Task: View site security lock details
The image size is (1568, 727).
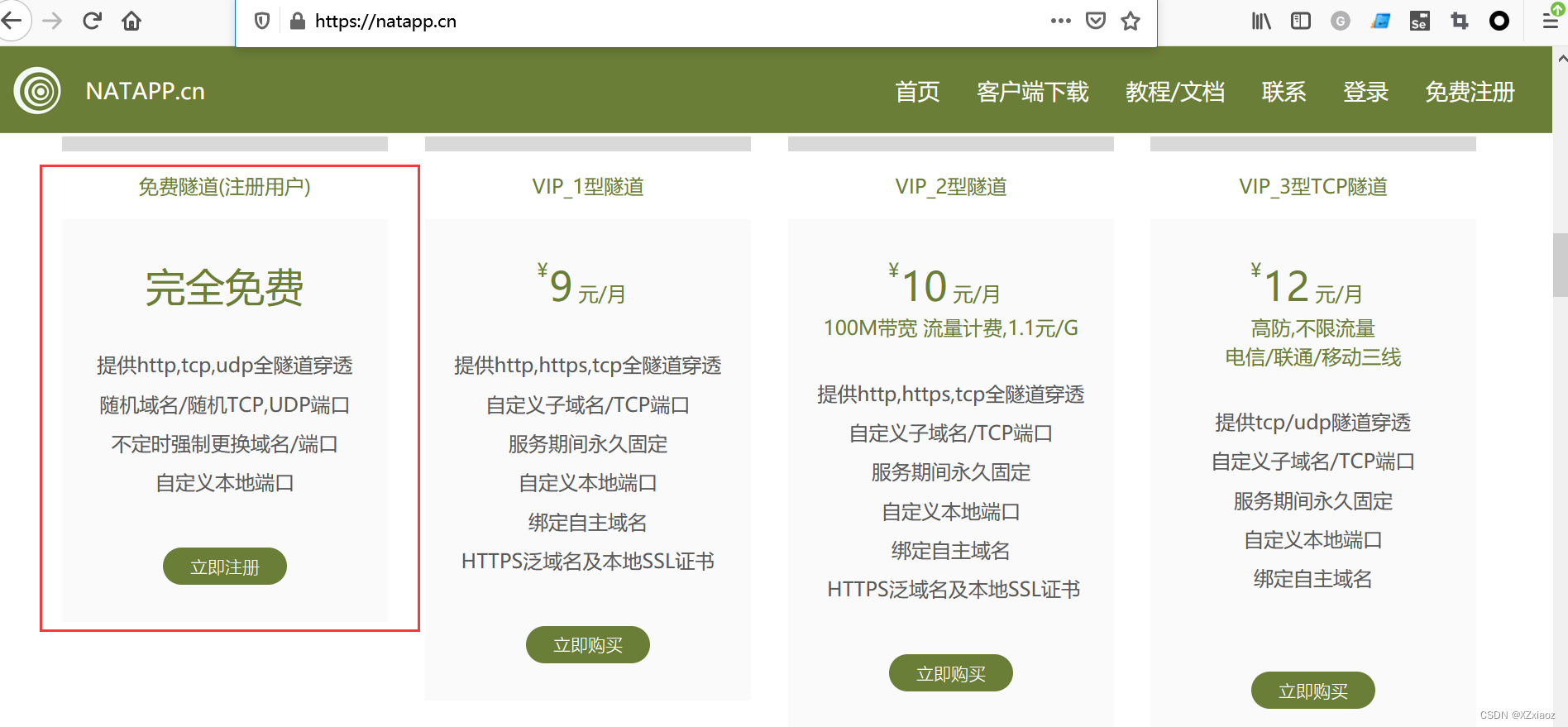Action: coord(298,21)
